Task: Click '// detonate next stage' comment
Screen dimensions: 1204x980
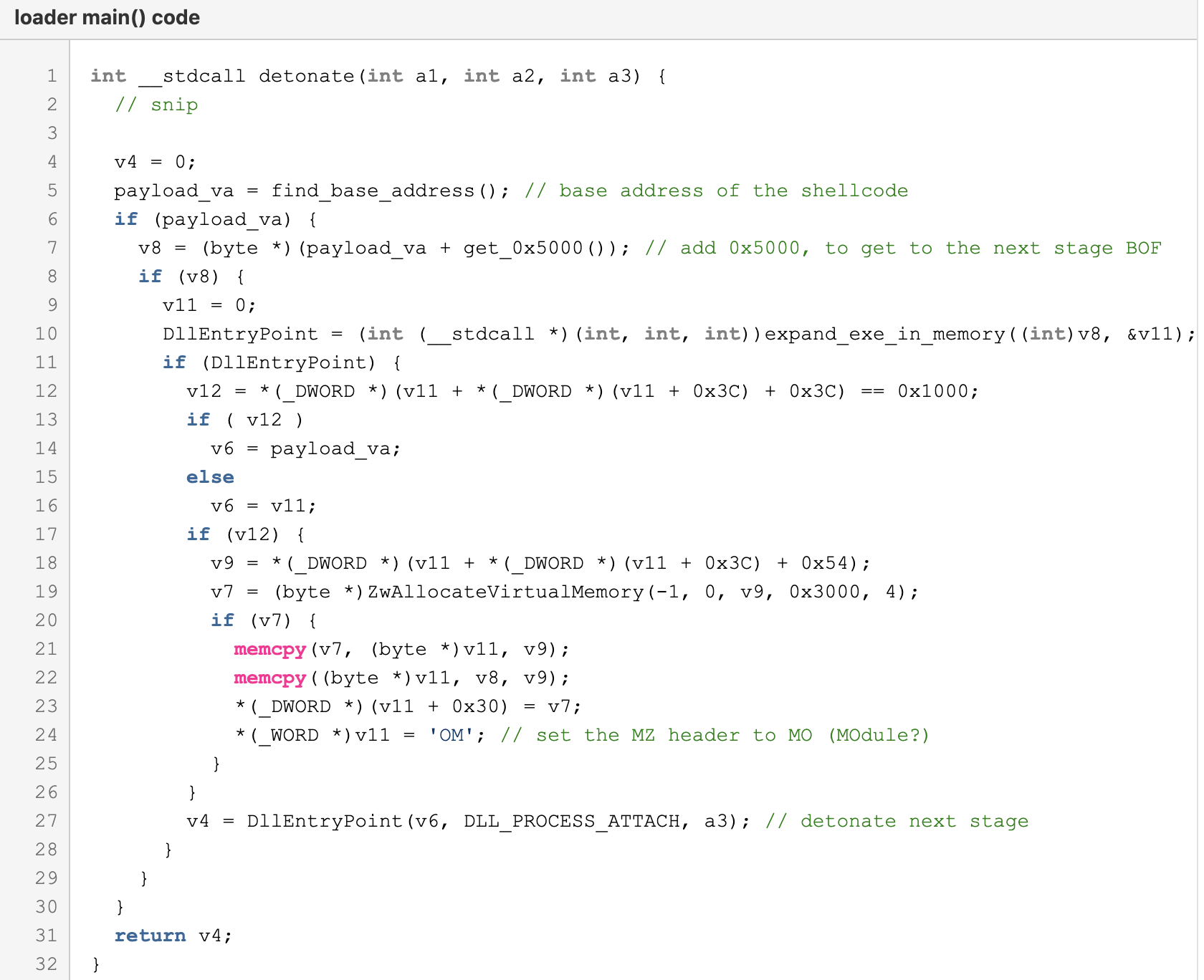Action: tap(897, 821)
